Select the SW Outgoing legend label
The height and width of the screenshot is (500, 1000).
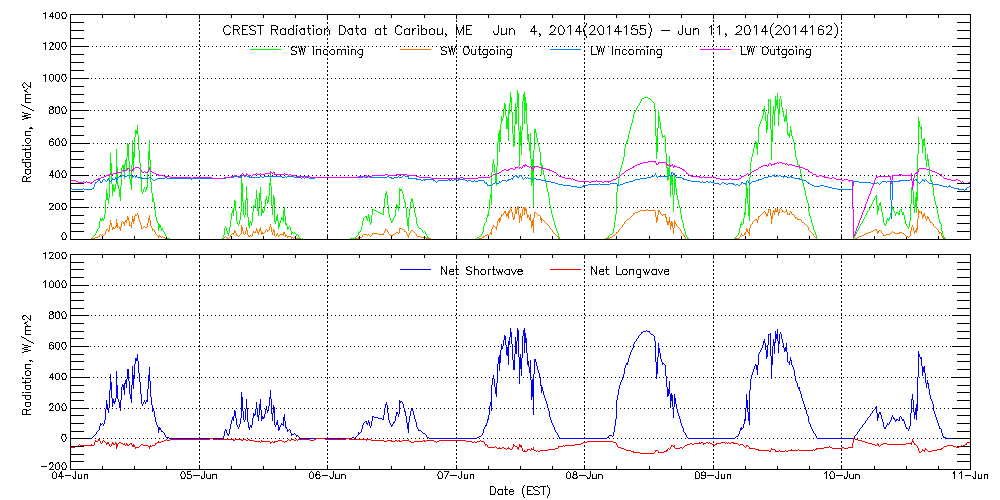coord(476,51)
